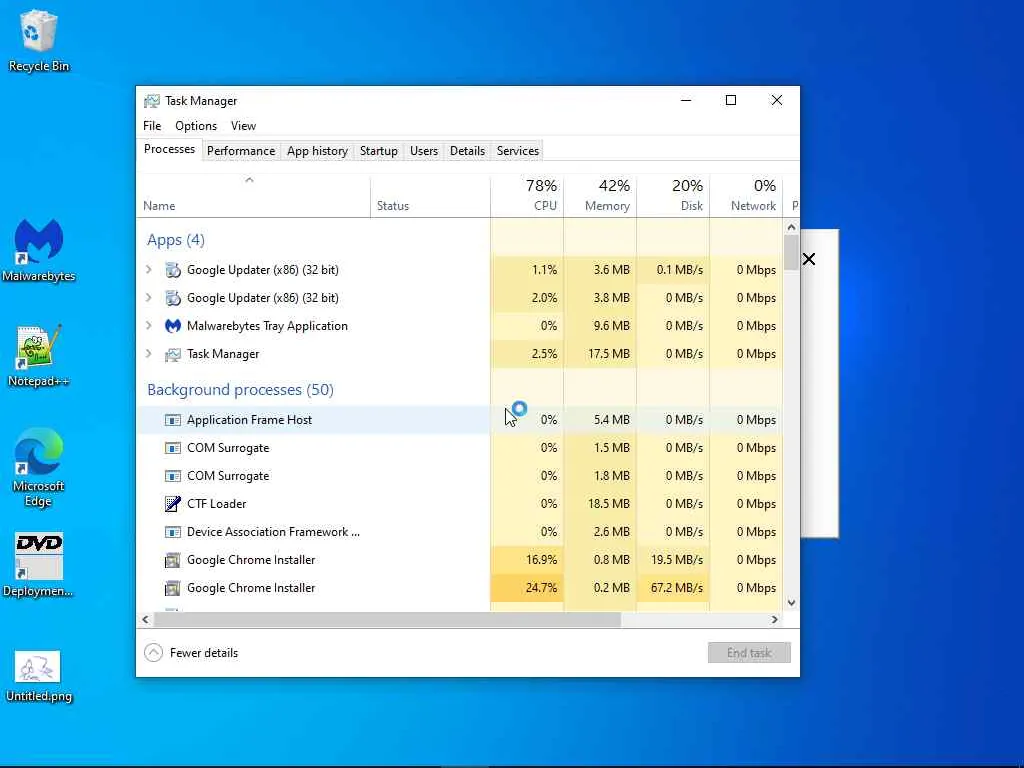Click second Google Updater (x86) process icon
The image size is (1024, 768).
pyautogui.click(x=172, y=298)
